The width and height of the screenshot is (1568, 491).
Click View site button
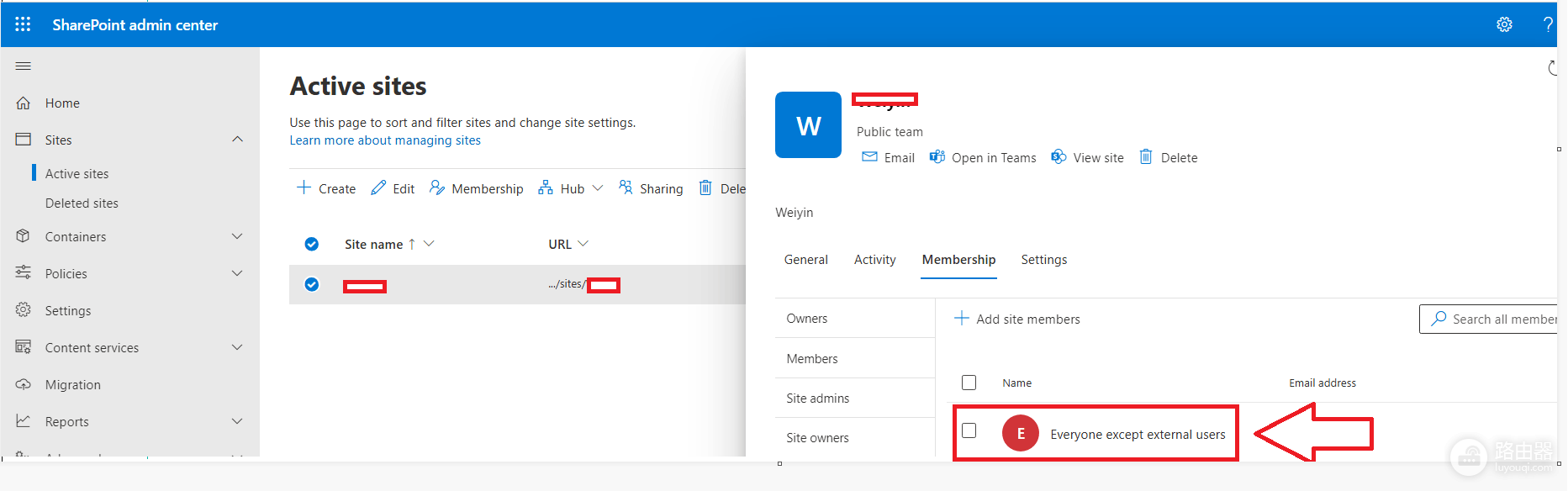pos(1087,157)
